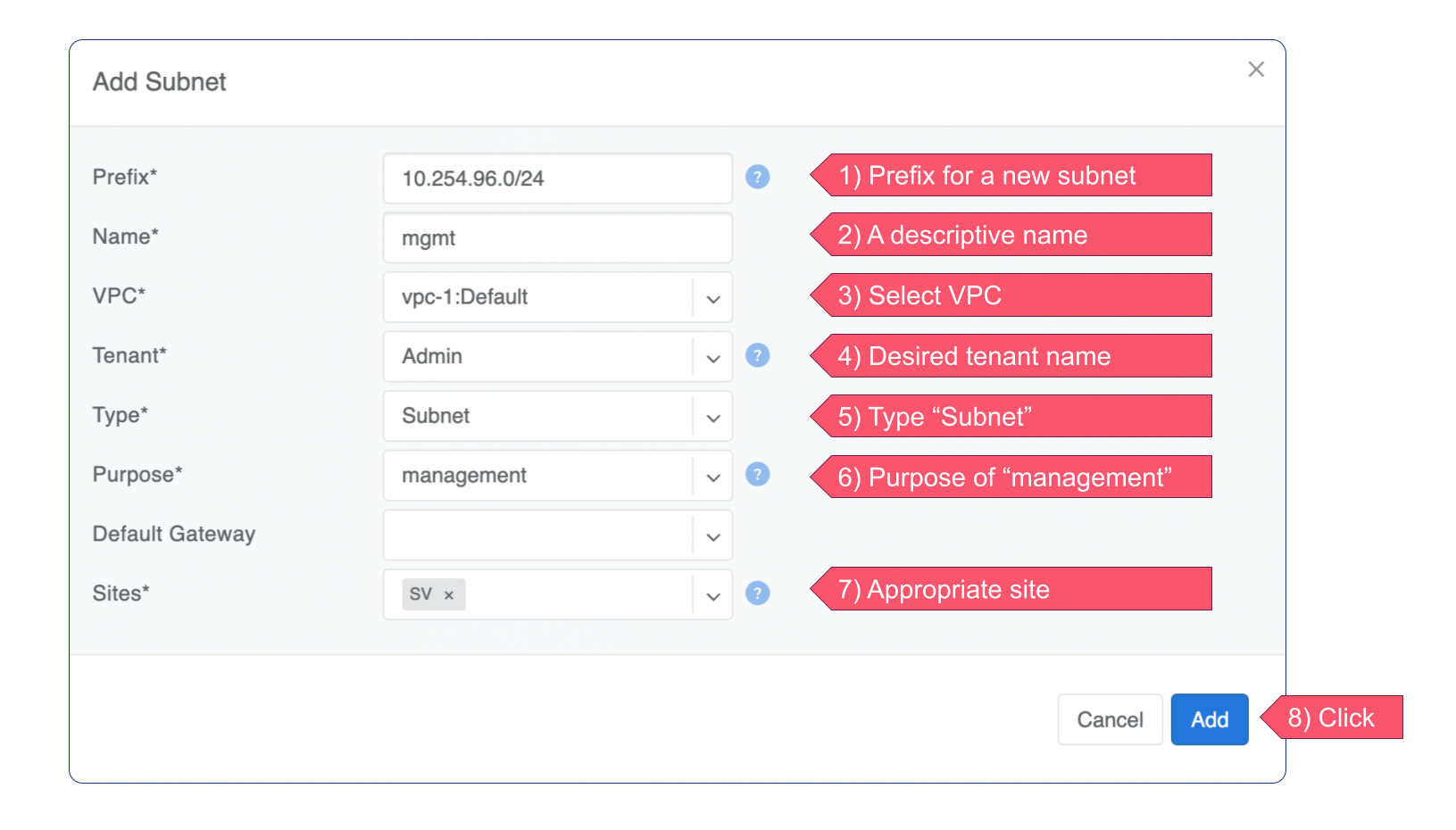Click the help icon beside Tenant field
The height and width of the screenshot is (830, 1456).
(757, 355)
